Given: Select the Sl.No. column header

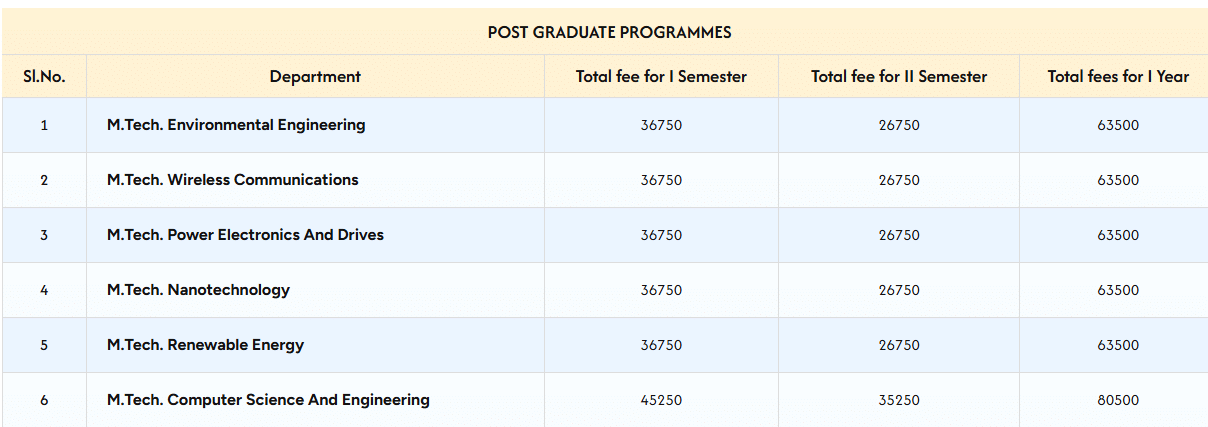Looking at the screenshot, I should pos(44,76).
